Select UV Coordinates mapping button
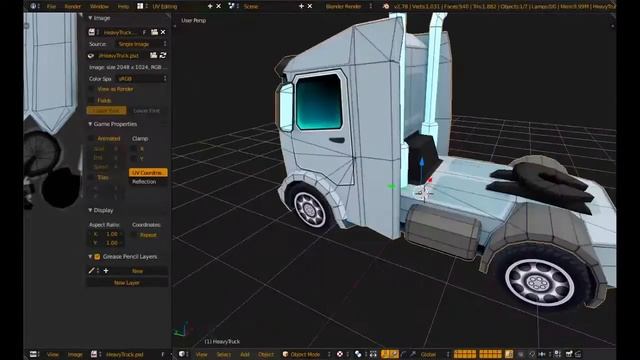 148,173
